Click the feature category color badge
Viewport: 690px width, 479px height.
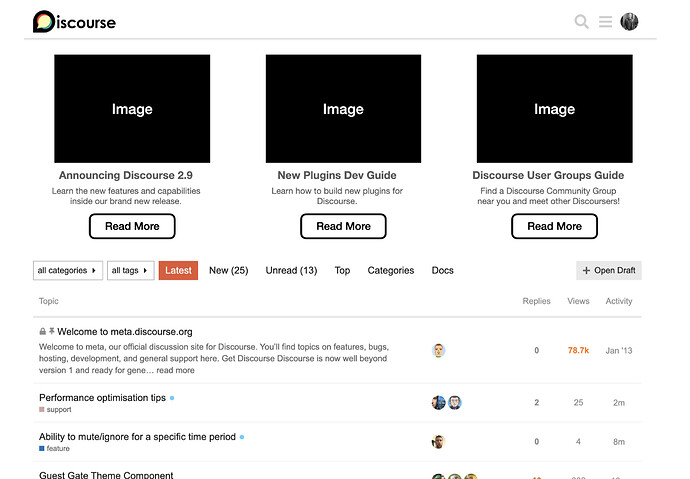(x=42, y=449)
